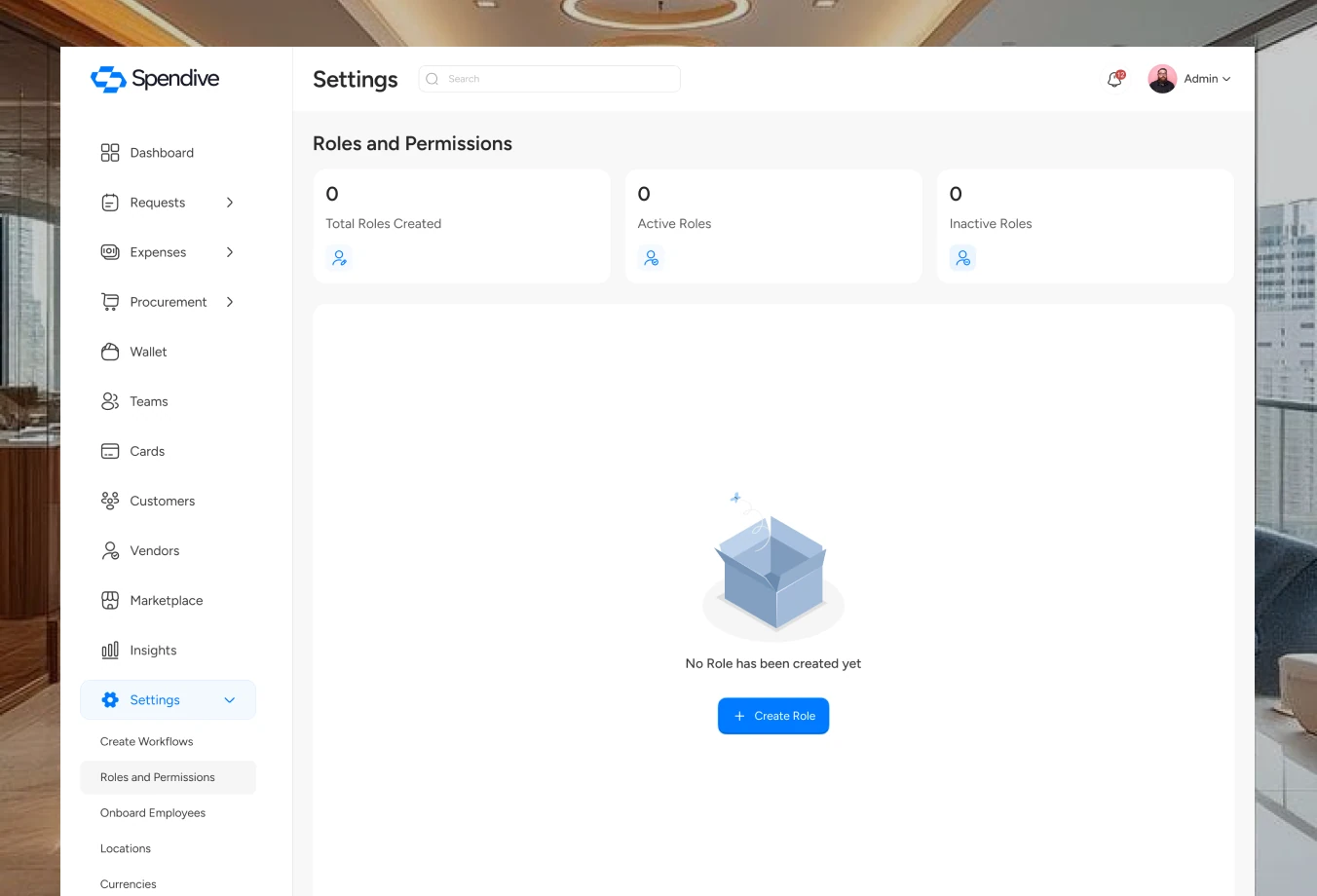Click the Requests clipboard icon
Image resolution: width=1317 pixels, height=896 pixels.
tap(110, 203)
